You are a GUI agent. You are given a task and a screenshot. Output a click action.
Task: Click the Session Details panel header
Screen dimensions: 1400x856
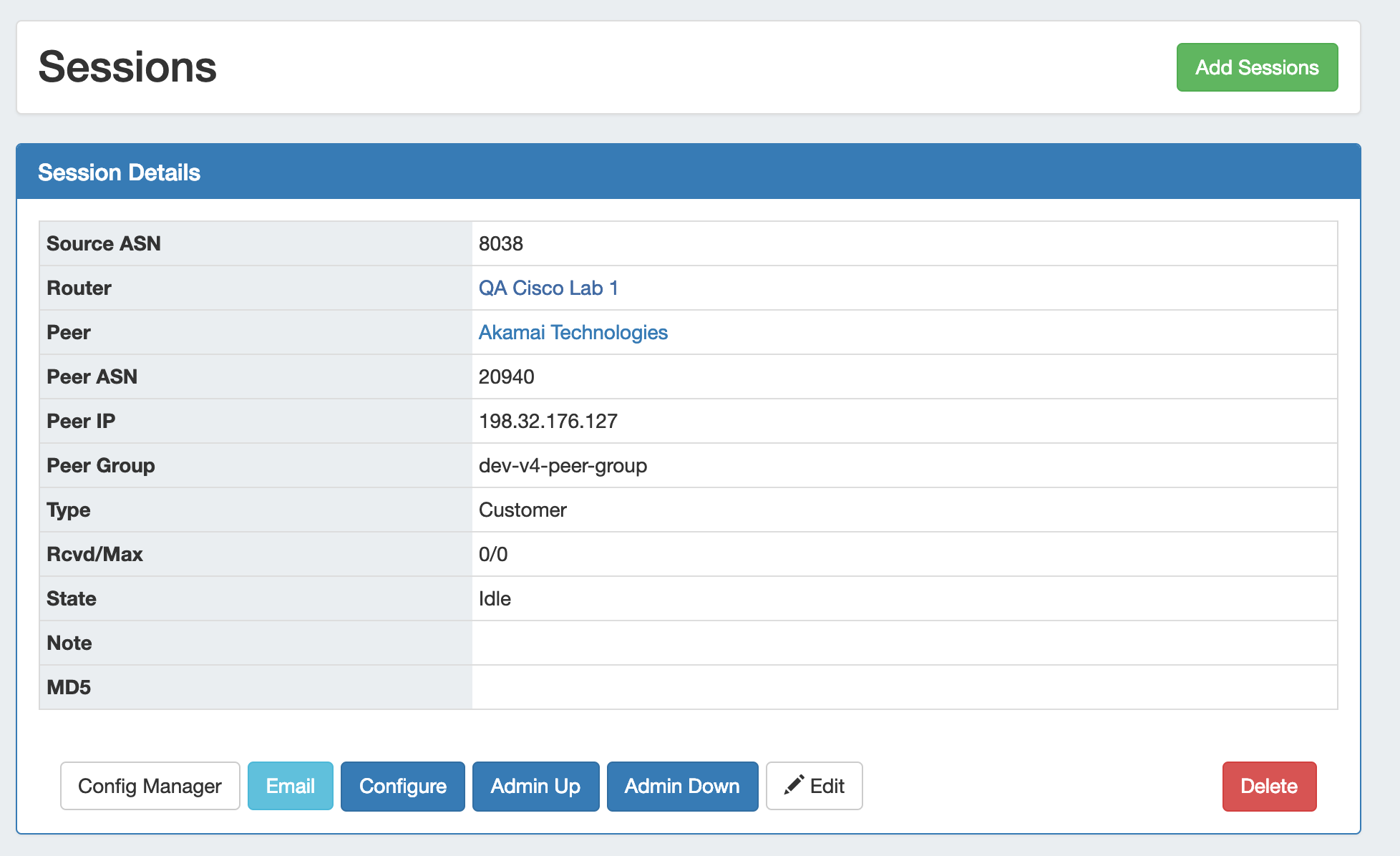pos(119,172)
